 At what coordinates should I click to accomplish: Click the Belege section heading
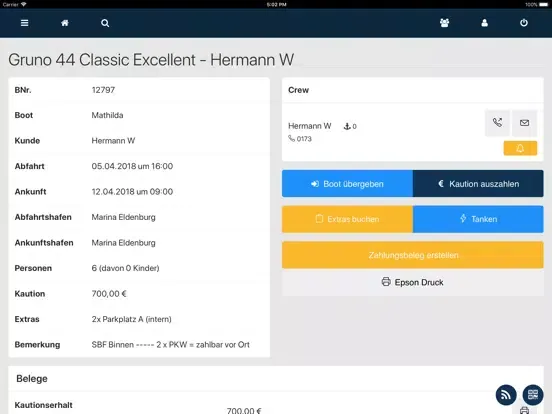coord(32,379)
